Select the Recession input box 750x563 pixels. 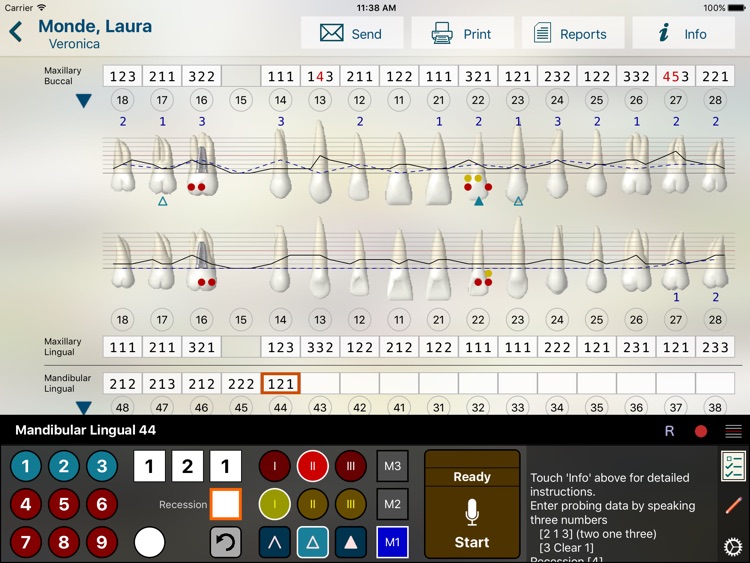pyautogui.click(x=225, y=504)
